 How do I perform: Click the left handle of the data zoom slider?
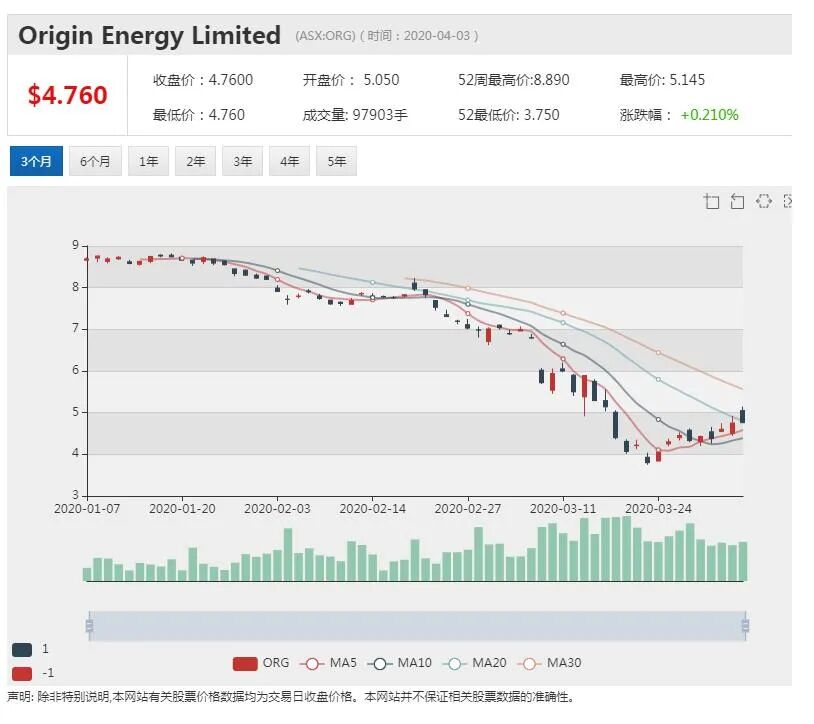pyautogui.click(x=89, y=626)
